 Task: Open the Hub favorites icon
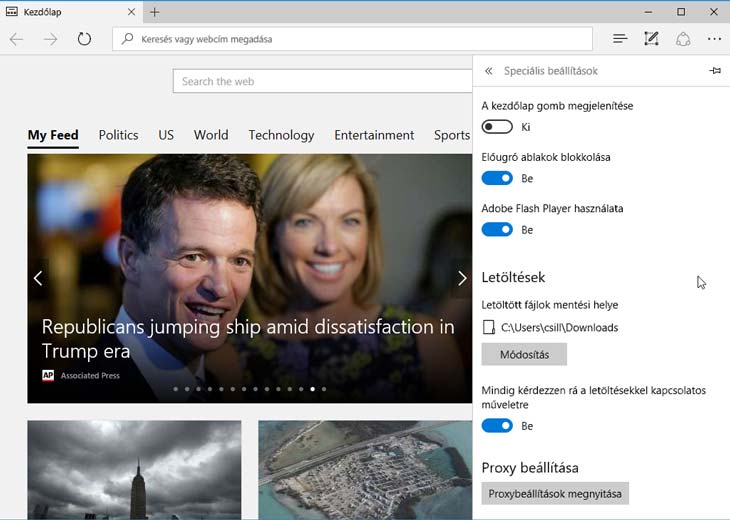[x=620, y=39]
